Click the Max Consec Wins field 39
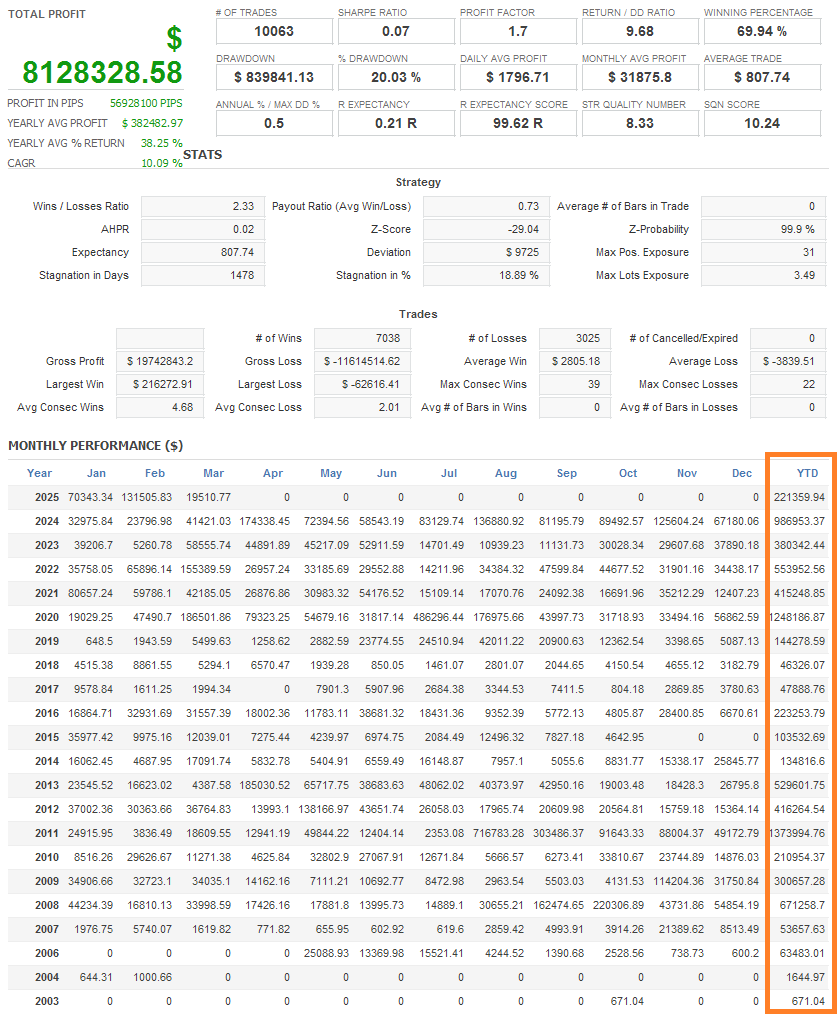This screenshot has width=838, height=1018. tap(574, 384)
